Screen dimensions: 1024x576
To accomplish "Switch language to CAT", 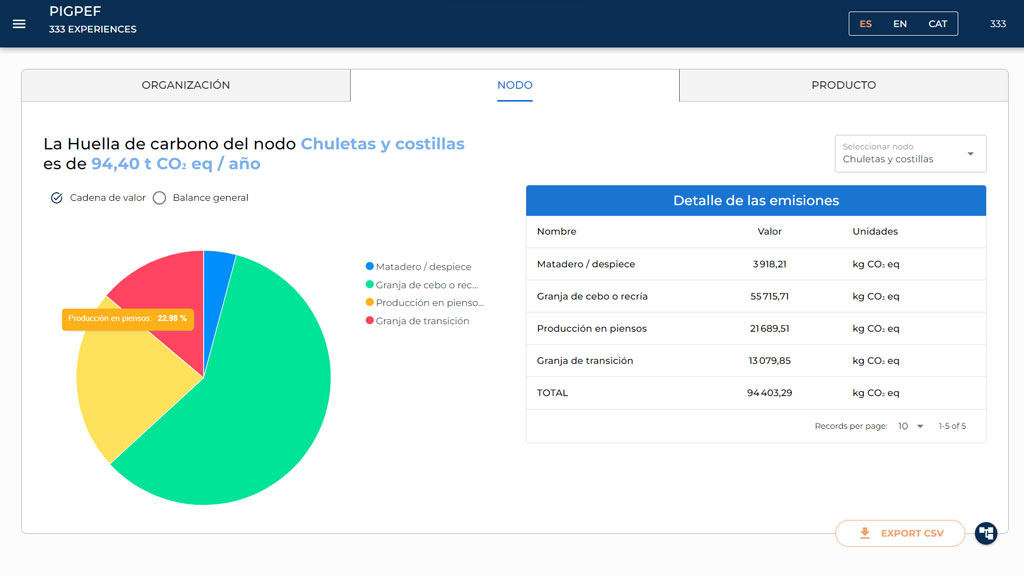I will point(937,24).
